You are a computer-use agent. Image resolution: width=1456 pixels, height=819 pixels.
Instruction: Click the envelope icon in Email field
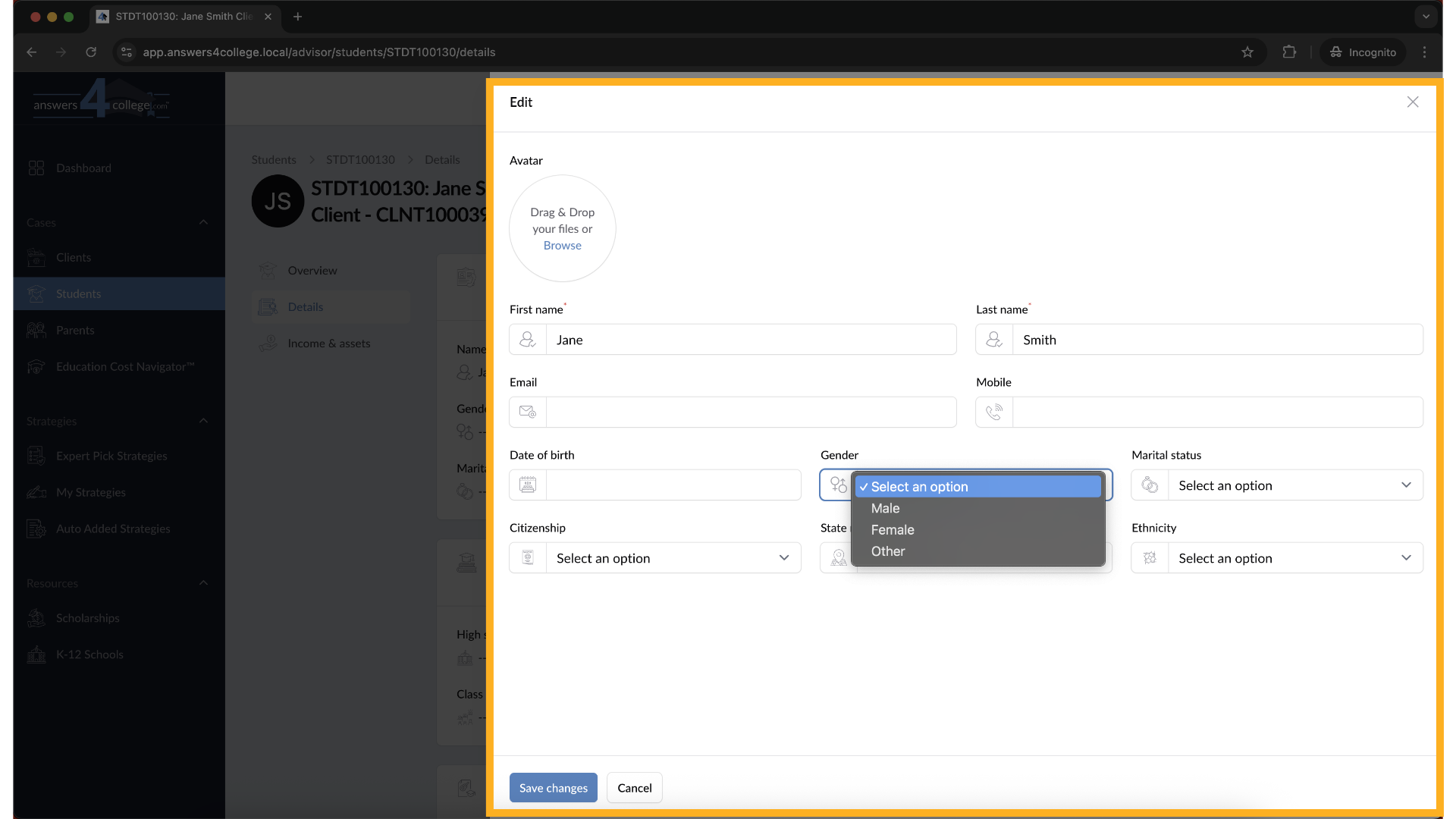coord(528,412)
